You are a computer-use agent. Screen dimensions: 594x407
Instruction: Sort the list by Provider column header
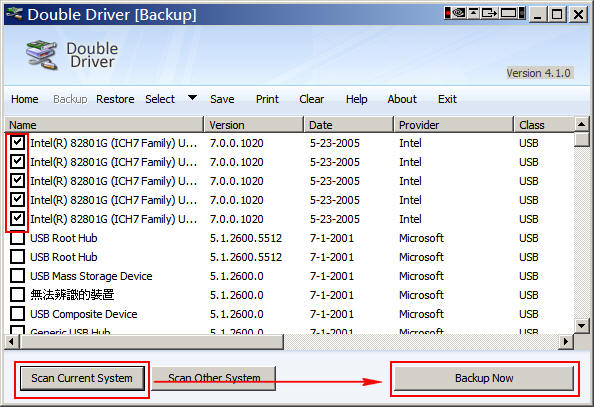point(453,125)
